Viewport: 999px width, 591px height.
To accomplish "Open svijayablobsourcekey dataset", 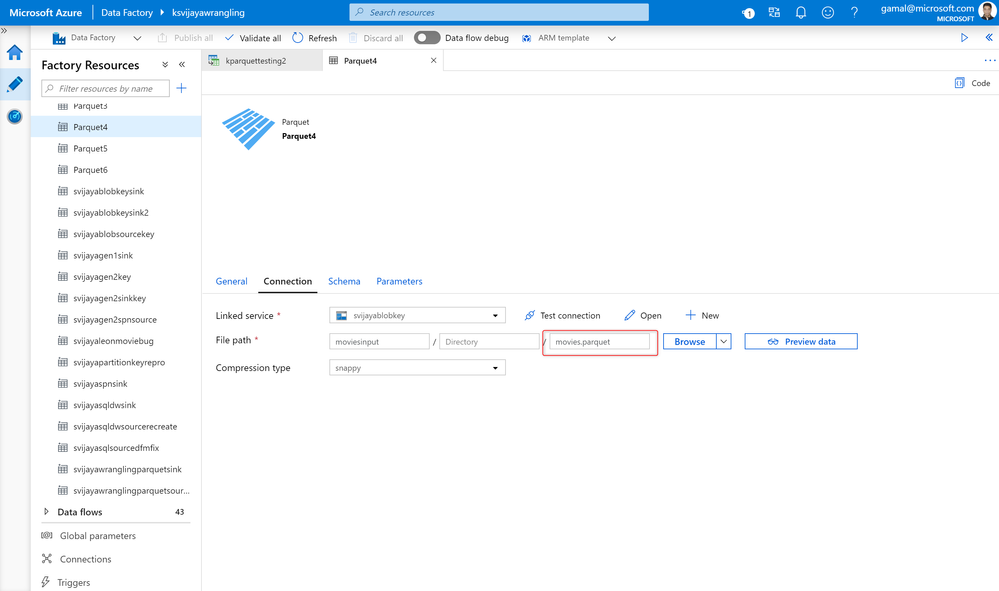I will tap(116, 234).
